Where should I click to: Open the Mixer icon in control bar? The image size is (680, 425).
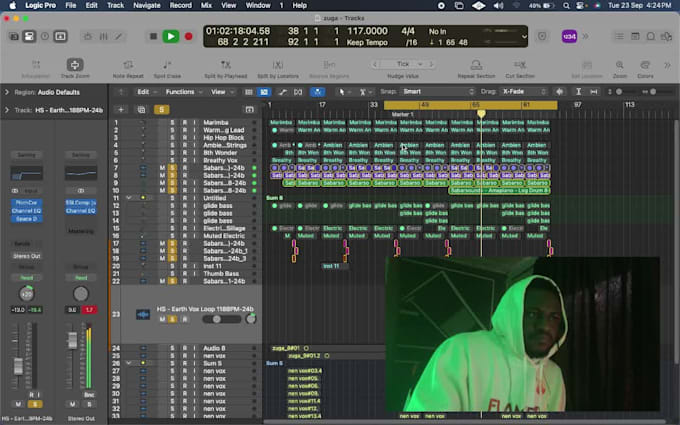103,36
